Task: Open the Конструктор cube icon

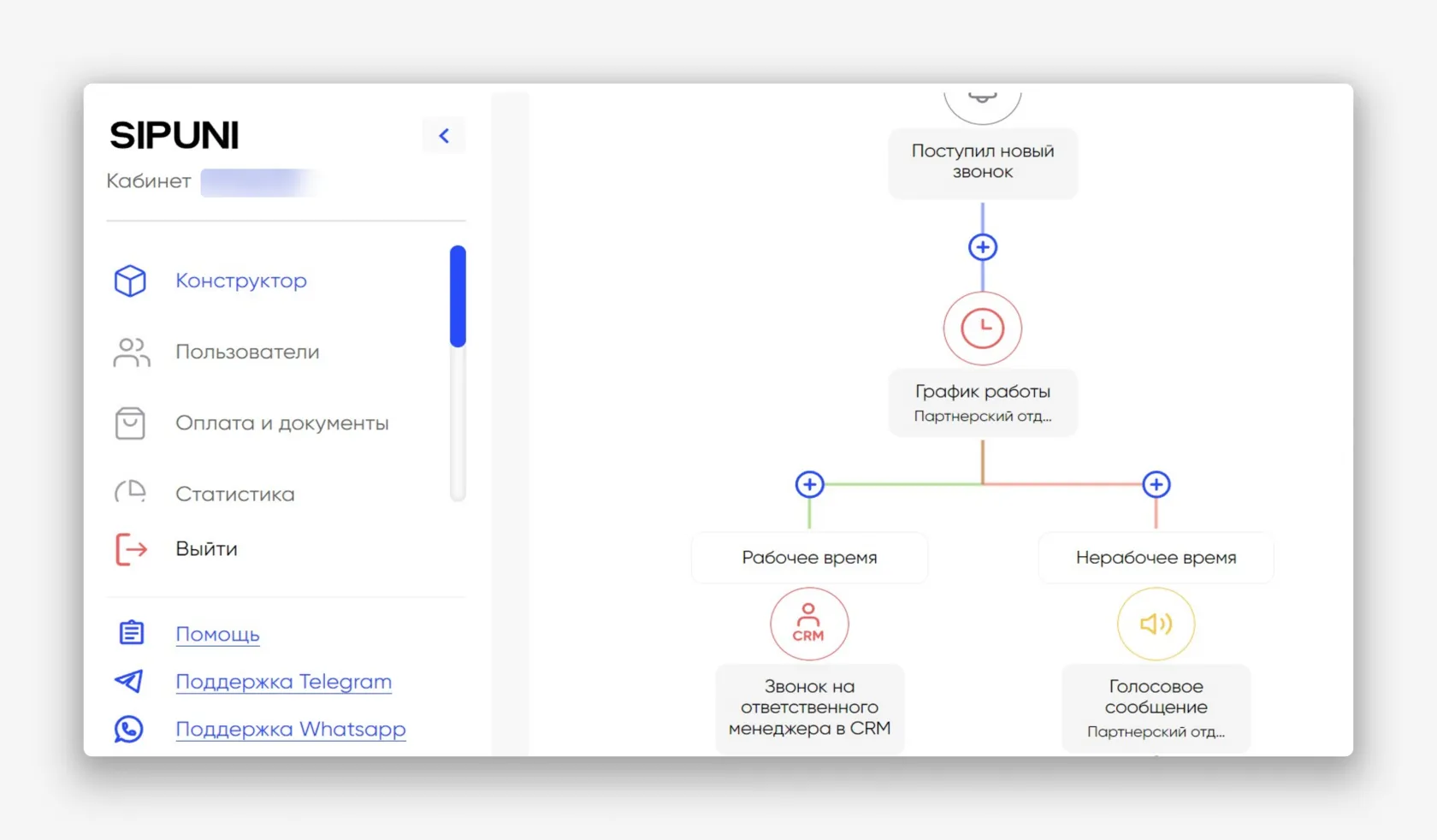Action: pyautogui.click(x=130, y=281)
